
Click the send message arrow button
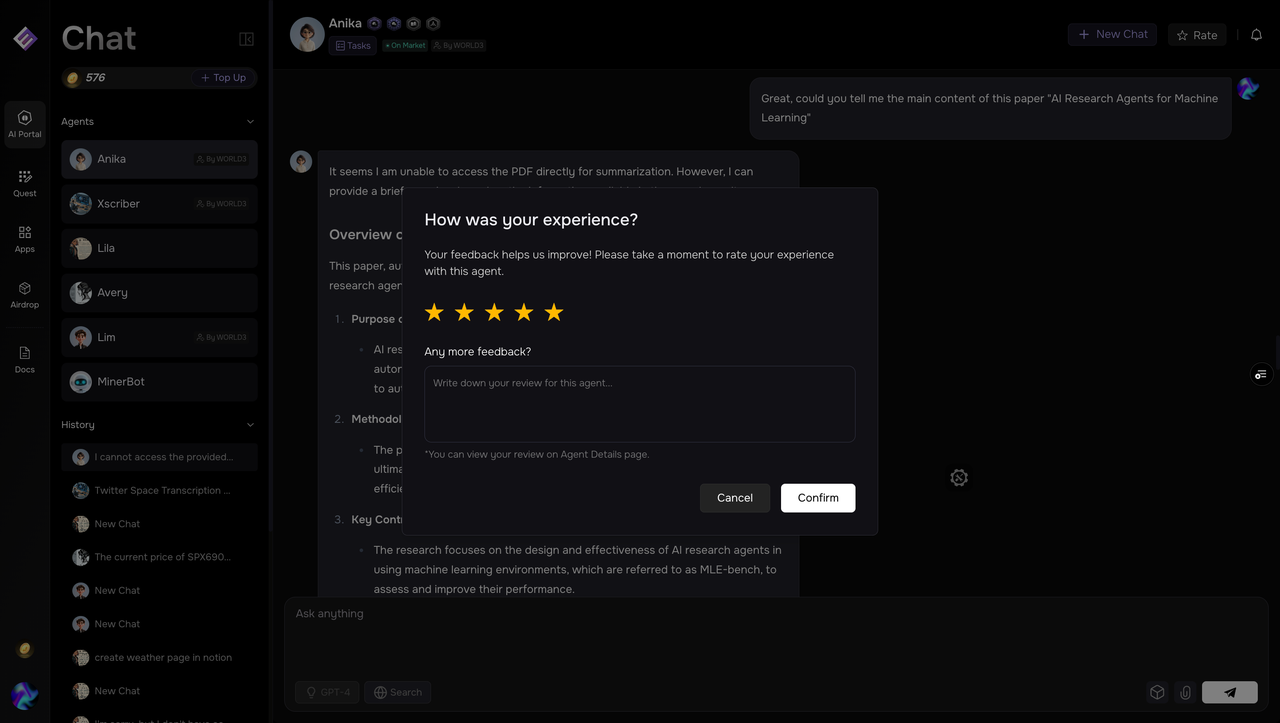click(x=1229, y=692)
